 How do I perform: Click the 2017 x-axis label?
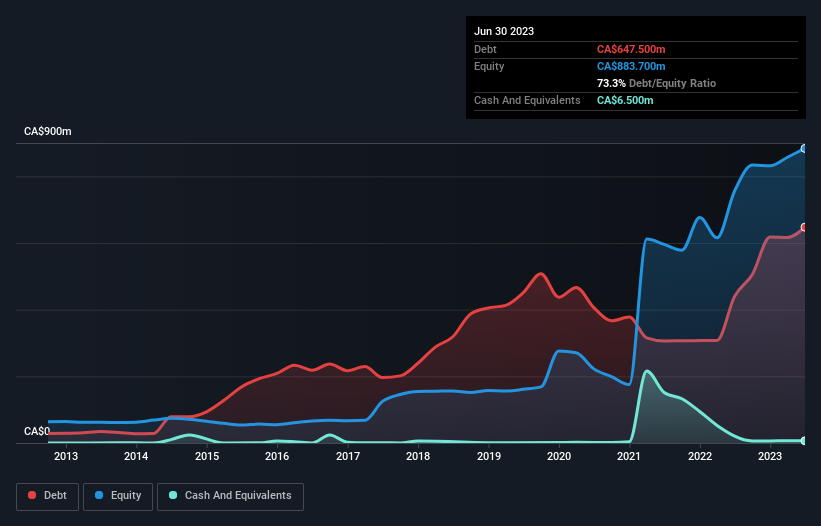pyautogui.click(x=348, y=456)
